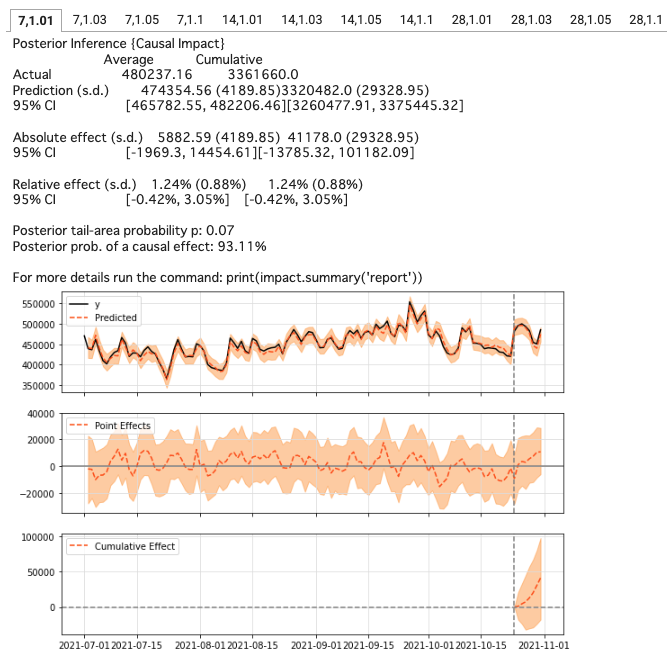This screenshot has height=657, width=667.
Task: Switch to the 7,1.03 tab
Action: click(x=89, y=20)
